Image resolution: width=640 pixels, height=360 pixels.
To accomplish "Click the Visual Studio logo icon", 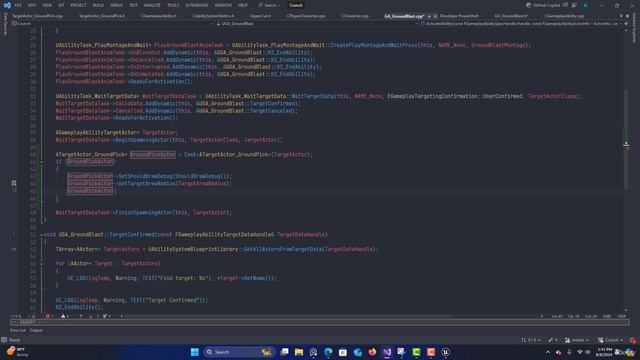I will (x=7, y=5).
